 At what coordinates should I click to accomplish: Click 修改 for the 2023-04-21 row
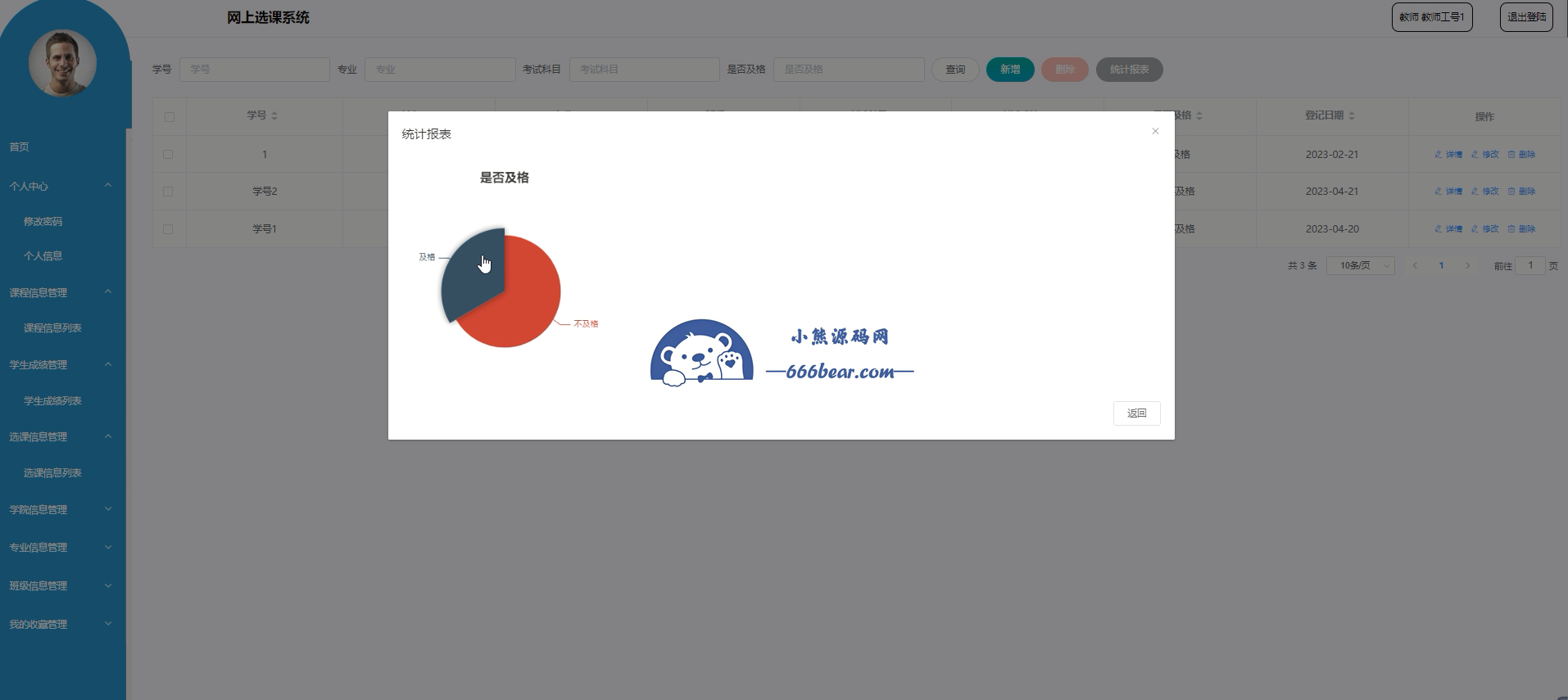[x=1485, y=192]
